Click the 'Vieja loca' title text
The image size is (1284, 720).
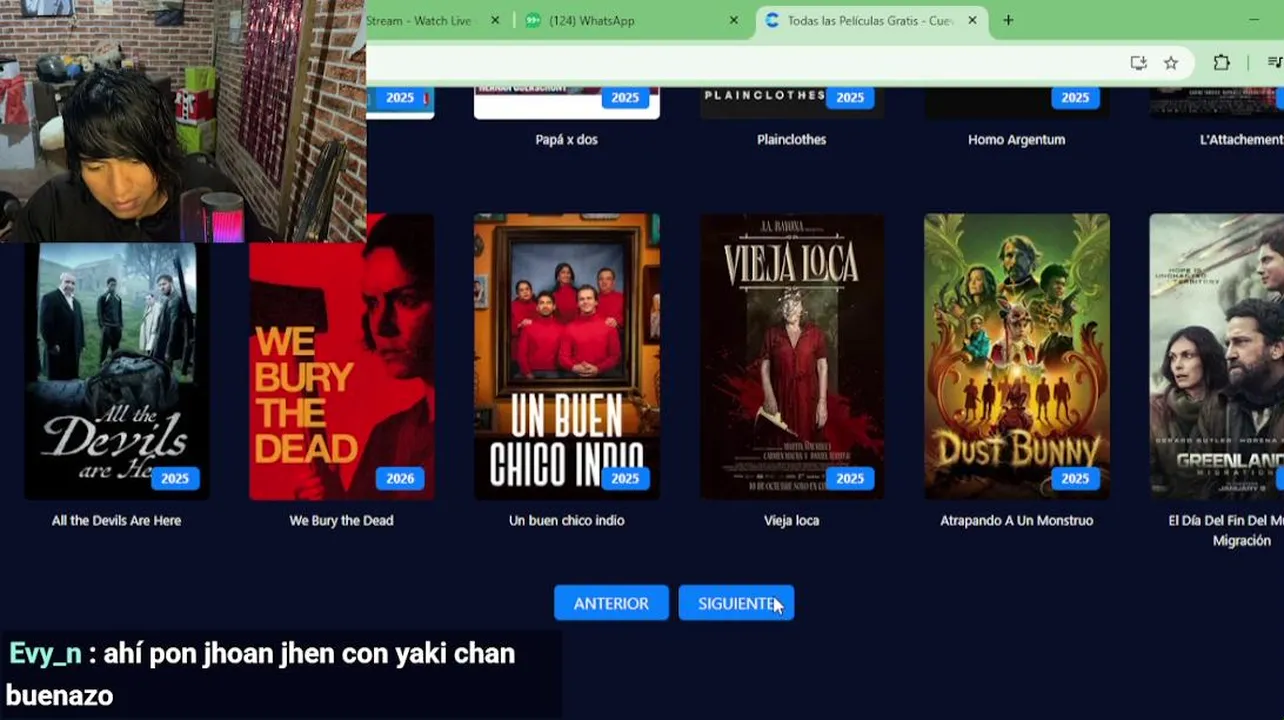point(791,520)
